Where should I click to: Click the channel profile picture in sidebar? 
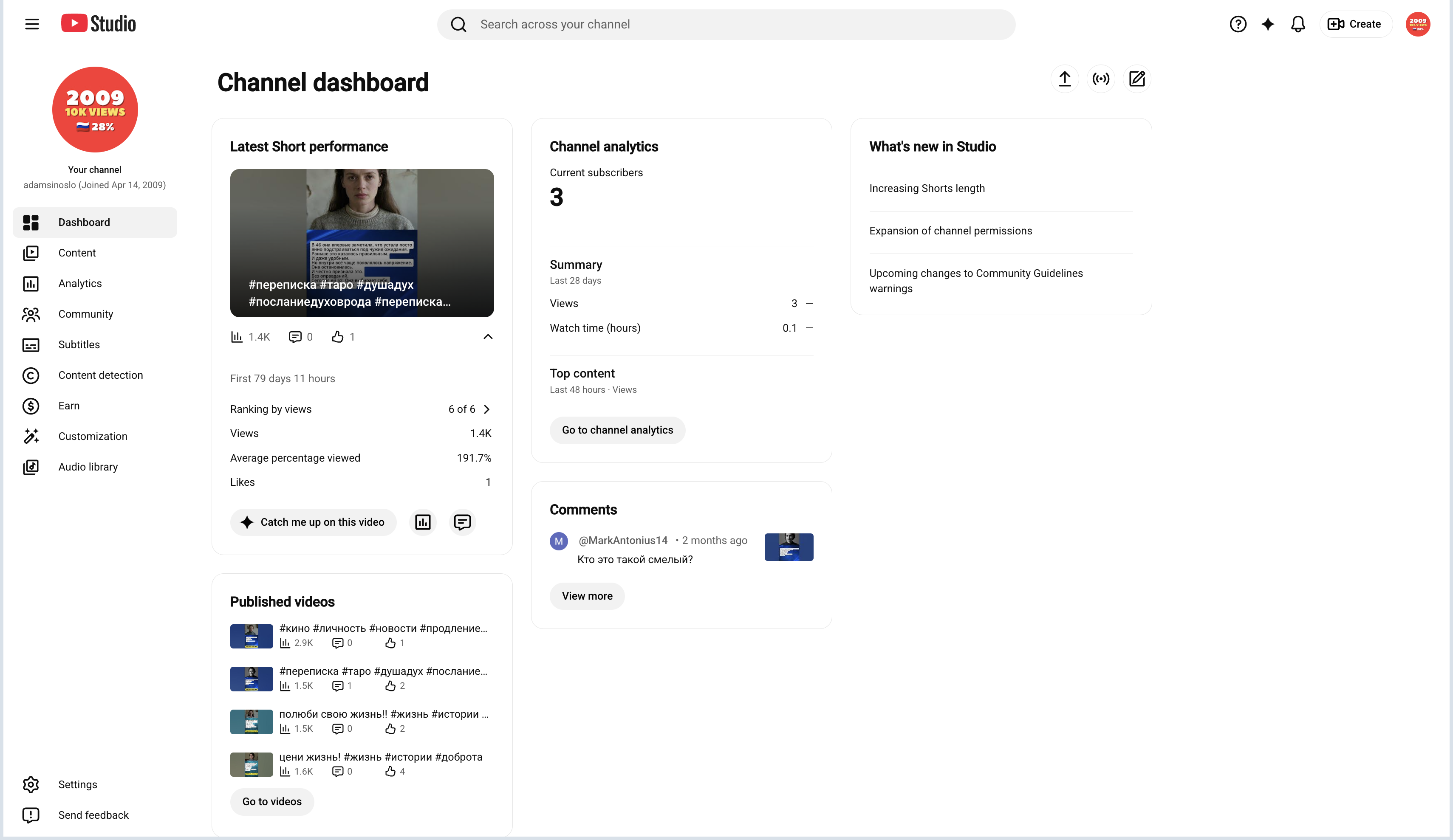point(95,110)
